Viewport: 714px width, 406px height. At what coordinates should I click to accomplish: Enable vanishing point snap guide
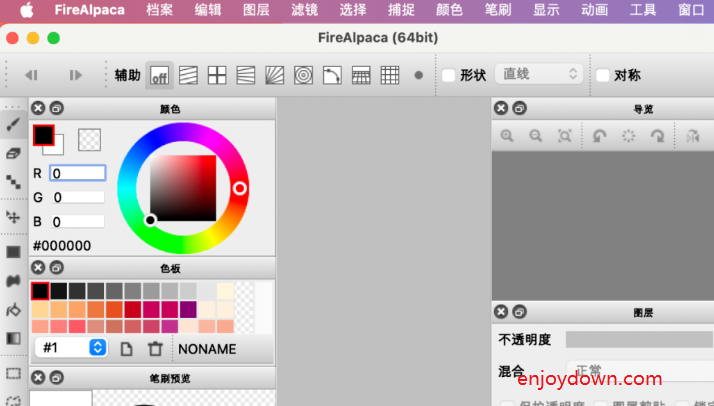point(245,75)
